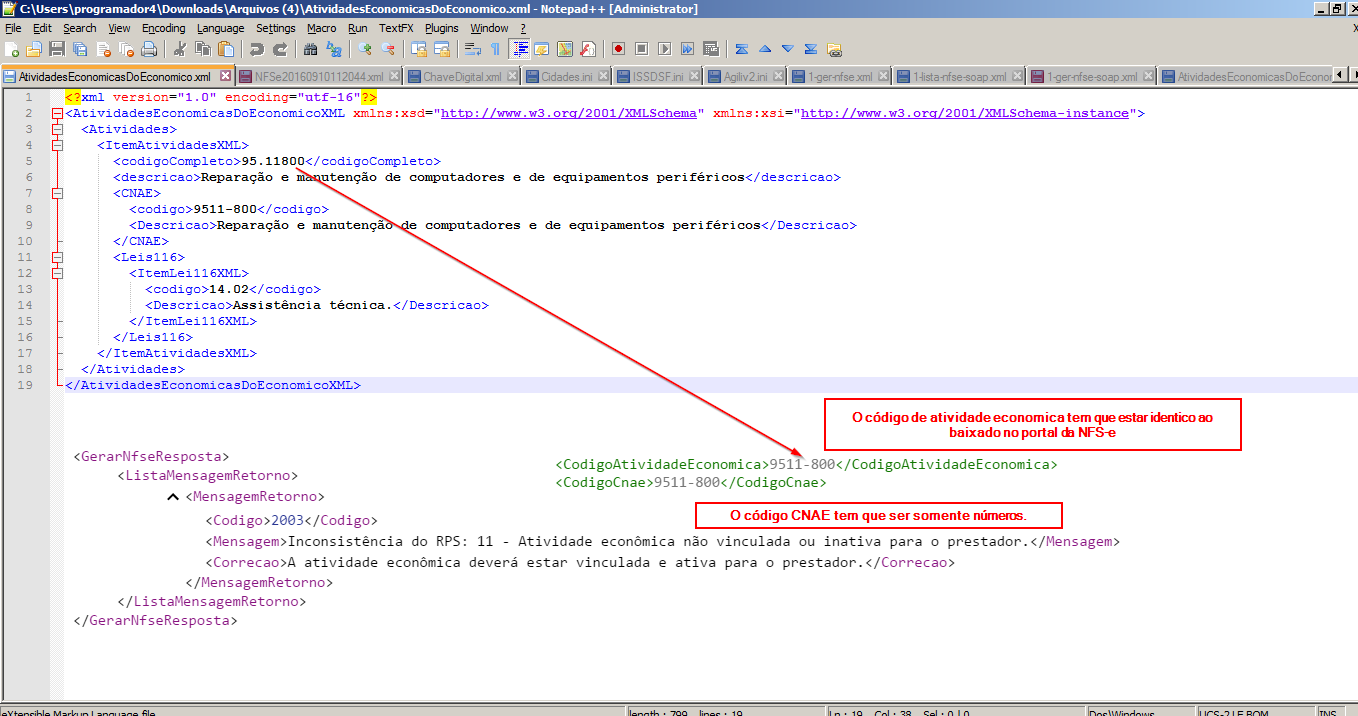Screen dimensions: 1358x716
Task: Open the Plugins menu
Action: tap(442, 28)
